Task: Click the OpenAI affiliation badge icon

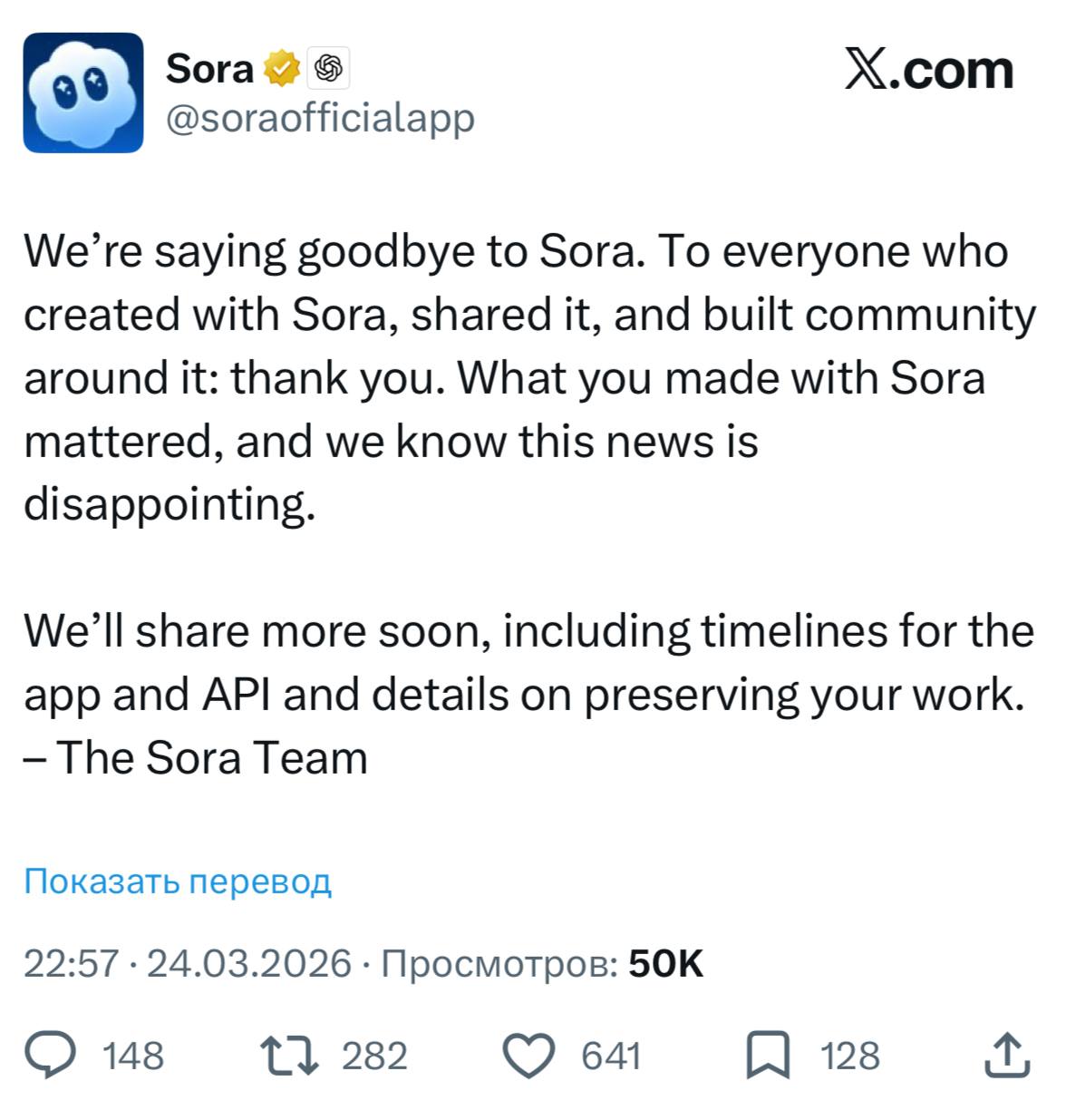Action: tap(329, 69)
